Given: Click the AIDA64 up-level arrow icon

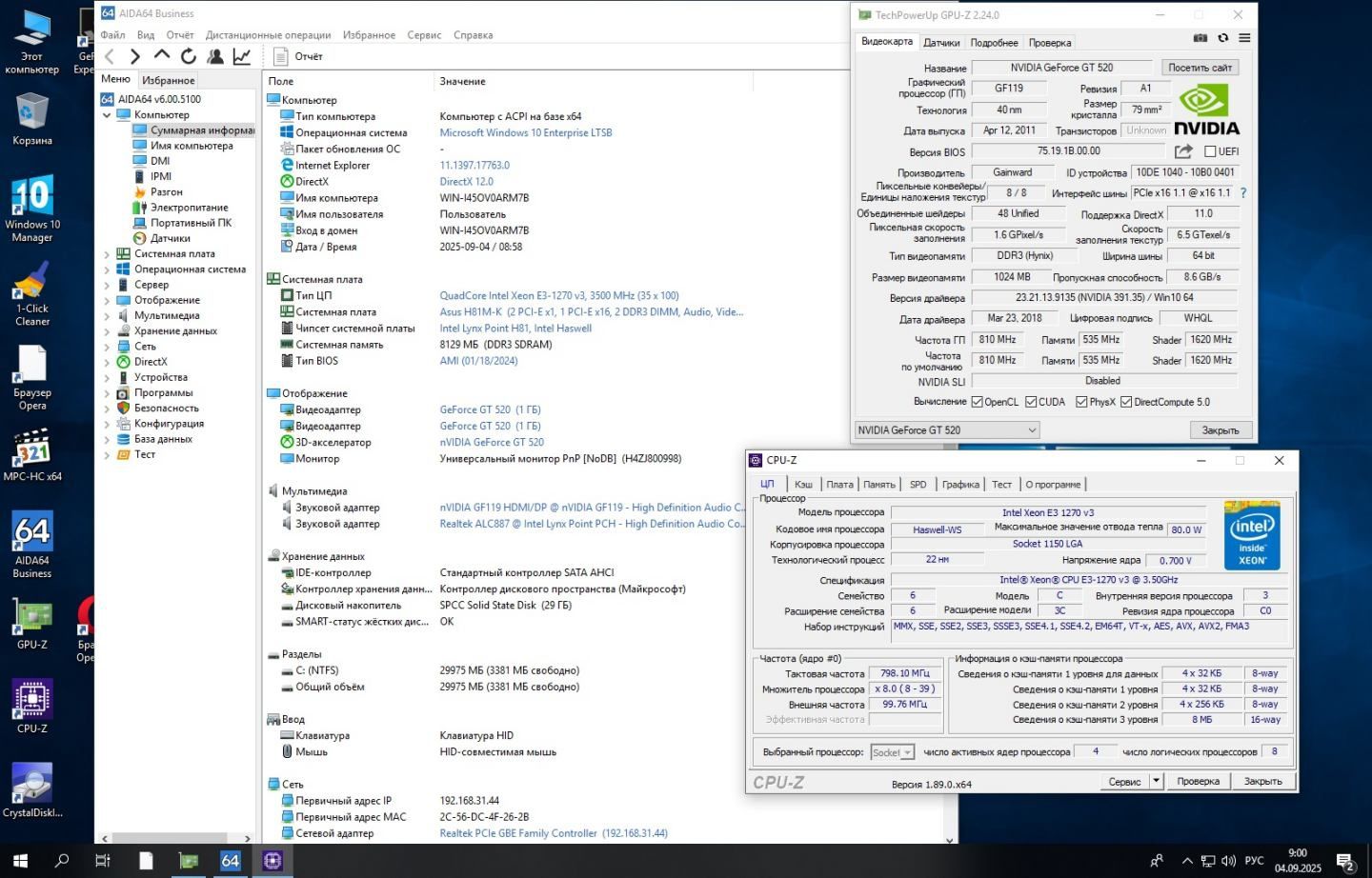Looking at the screenshot, I should pos(162,56).
